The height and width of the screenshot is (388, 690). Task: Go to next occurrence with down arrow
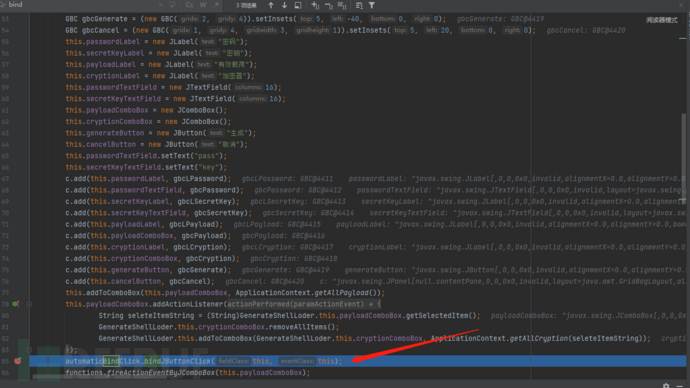[284, 5]
